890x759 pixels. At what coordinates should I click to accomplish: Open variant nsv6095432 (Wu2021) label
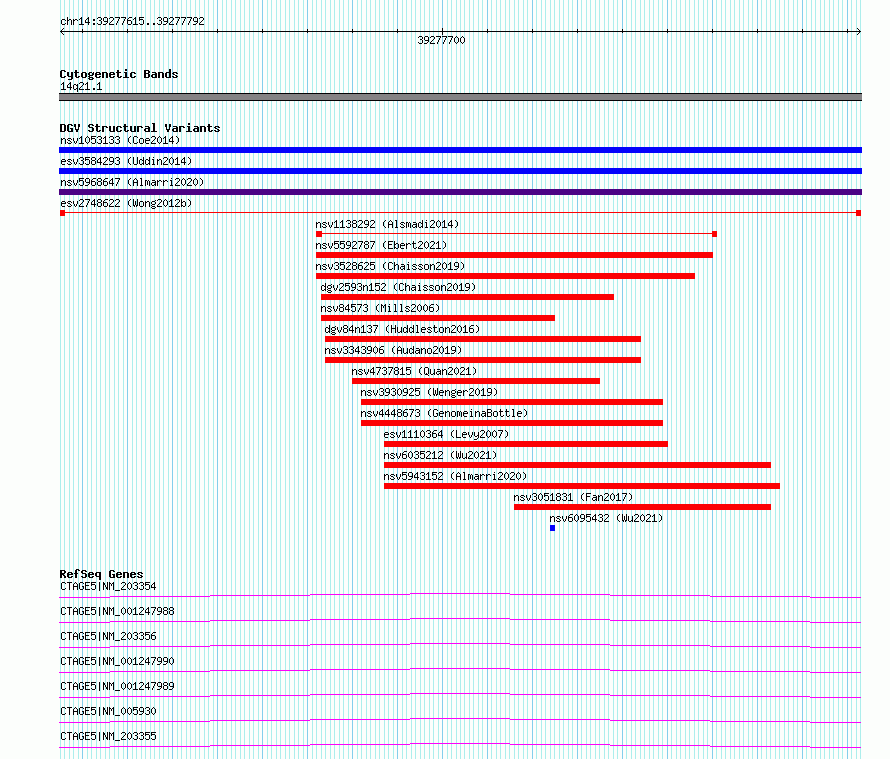(x=606, y=518)
